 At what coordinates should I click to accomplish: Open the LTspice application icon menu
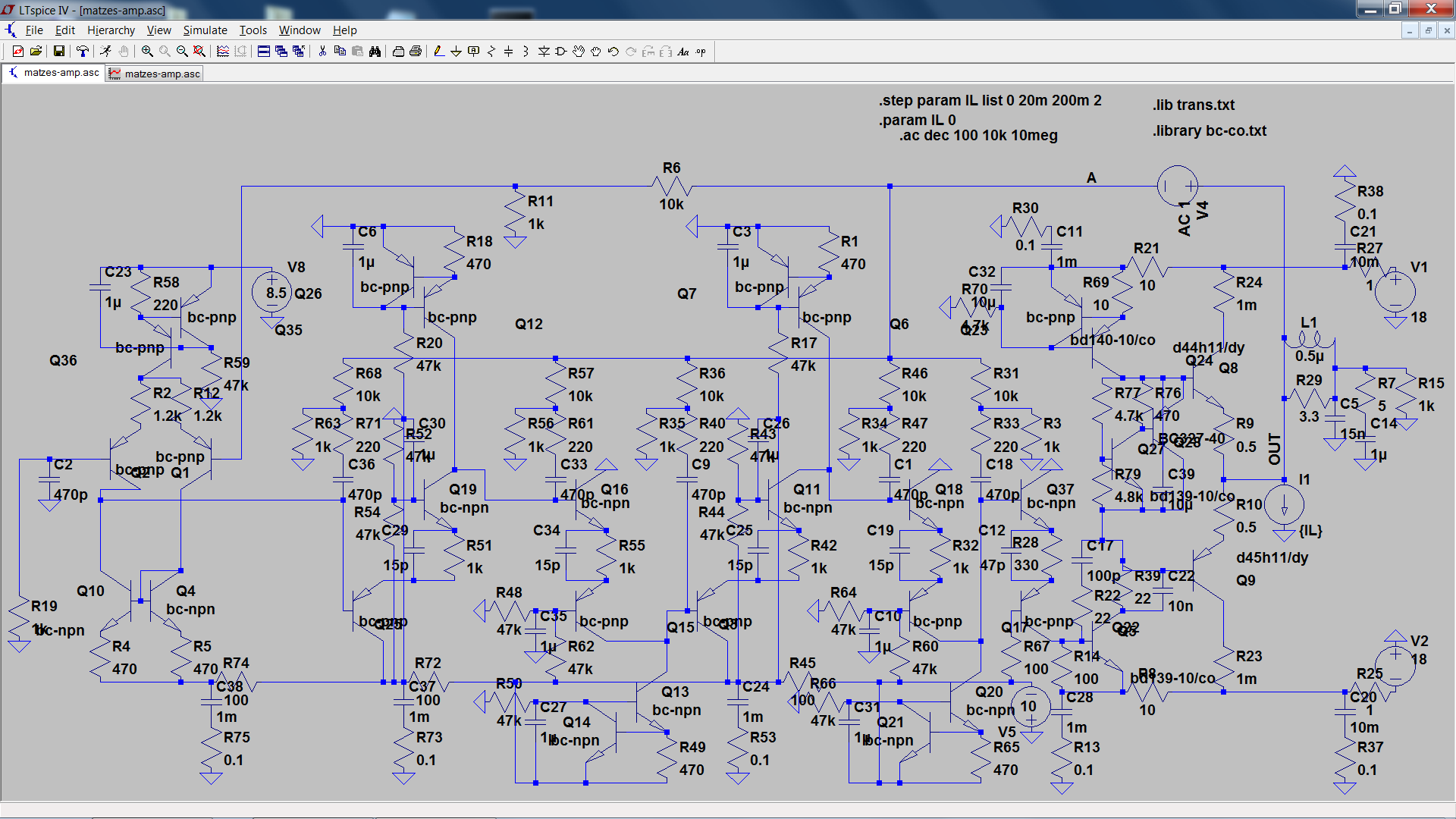point(8,10)
